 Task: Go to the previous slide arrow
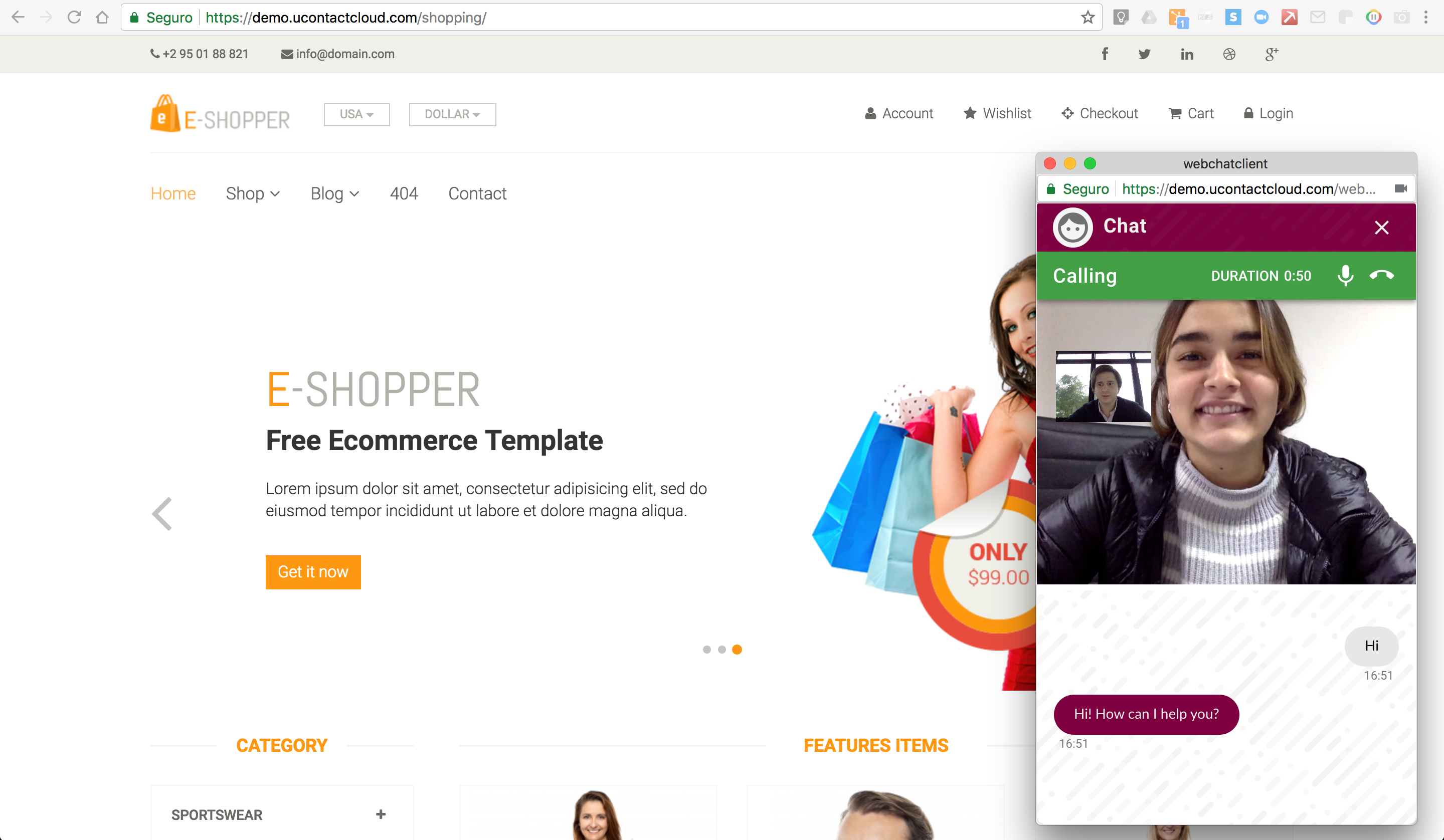(162, 513)
